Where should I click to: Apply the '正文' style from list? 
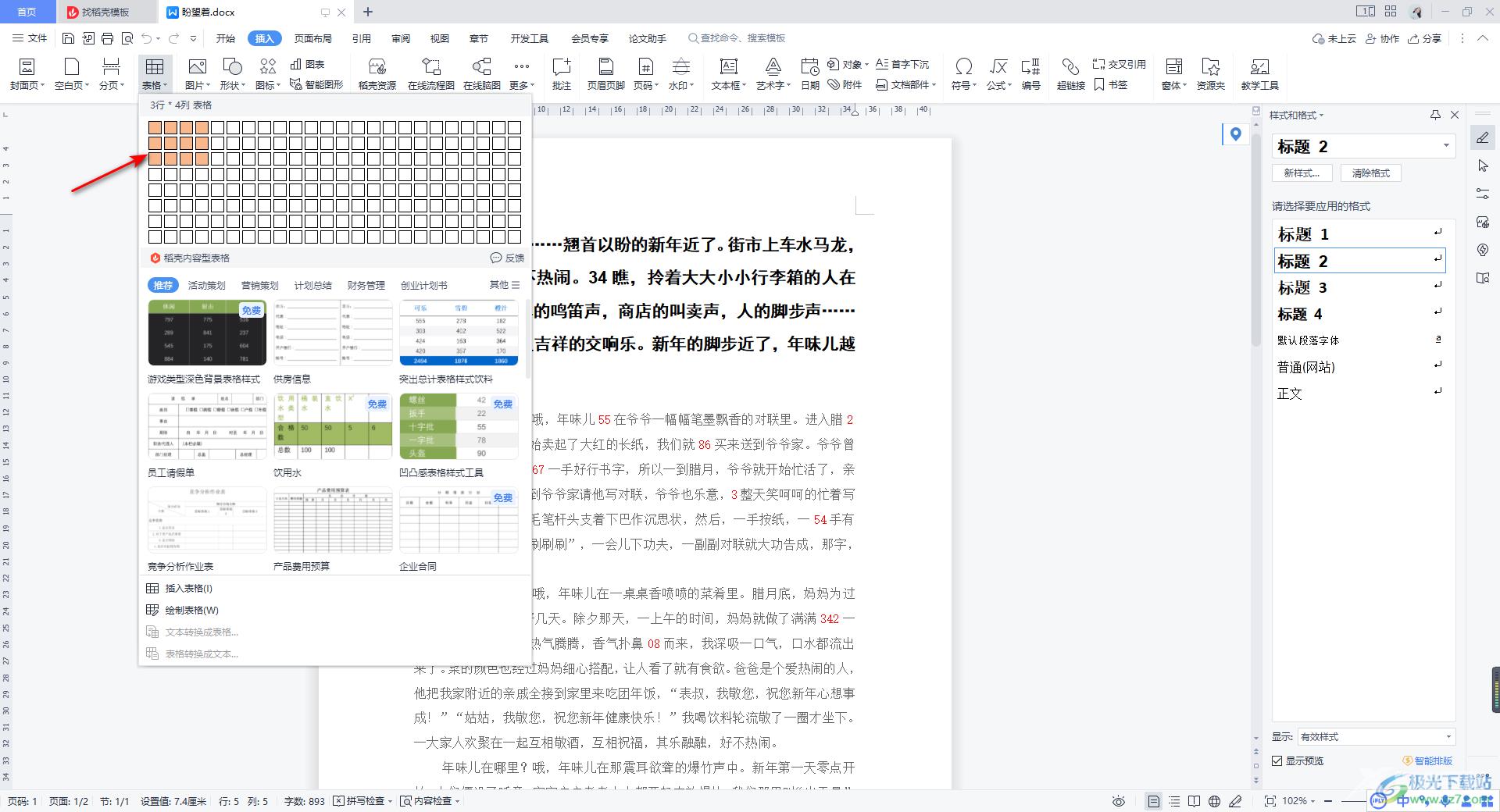click(x=1359, y=394)
